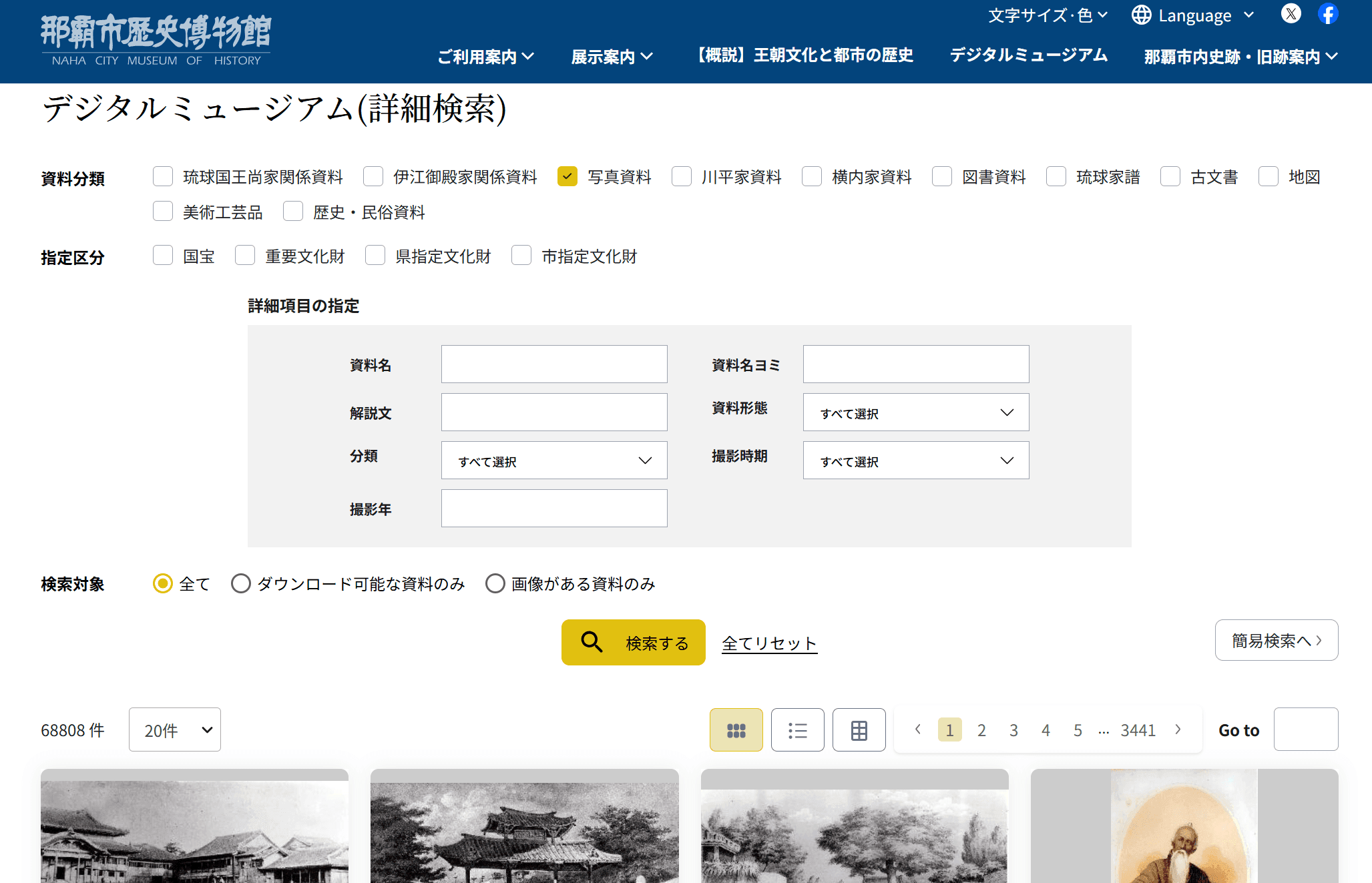
Task: Expand ご利用案内 menu
Action: point(485,57)
